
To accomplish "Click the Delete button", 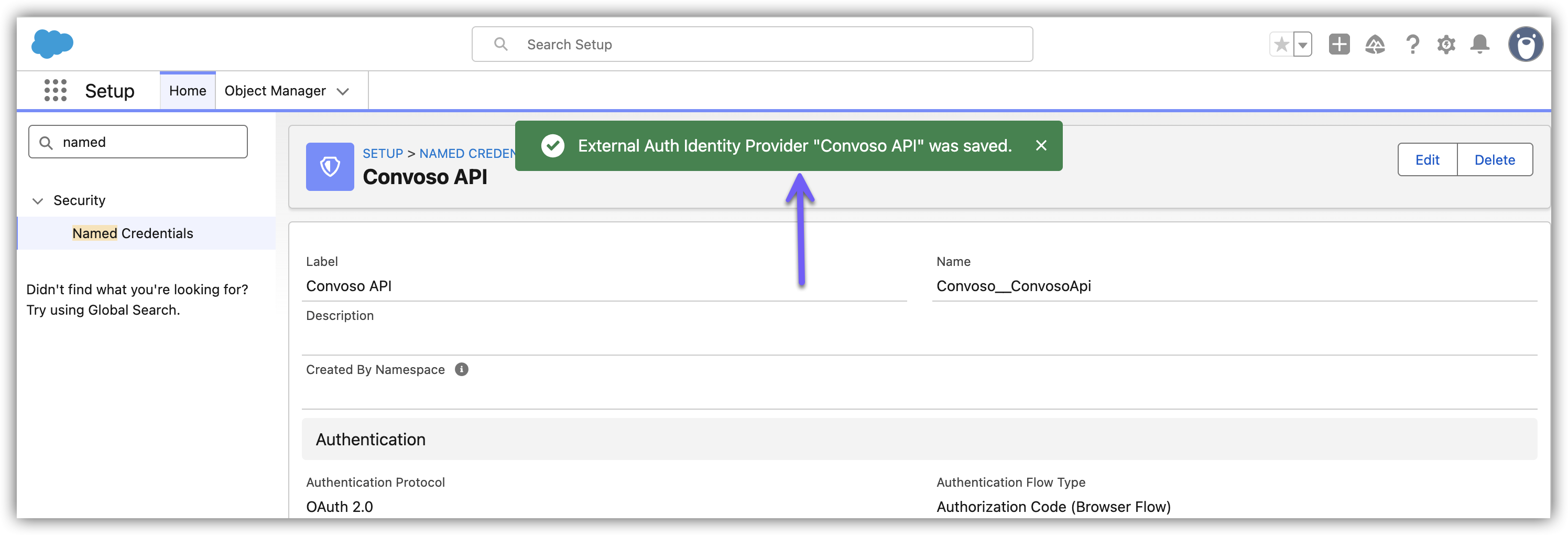I will [1494, 159].
